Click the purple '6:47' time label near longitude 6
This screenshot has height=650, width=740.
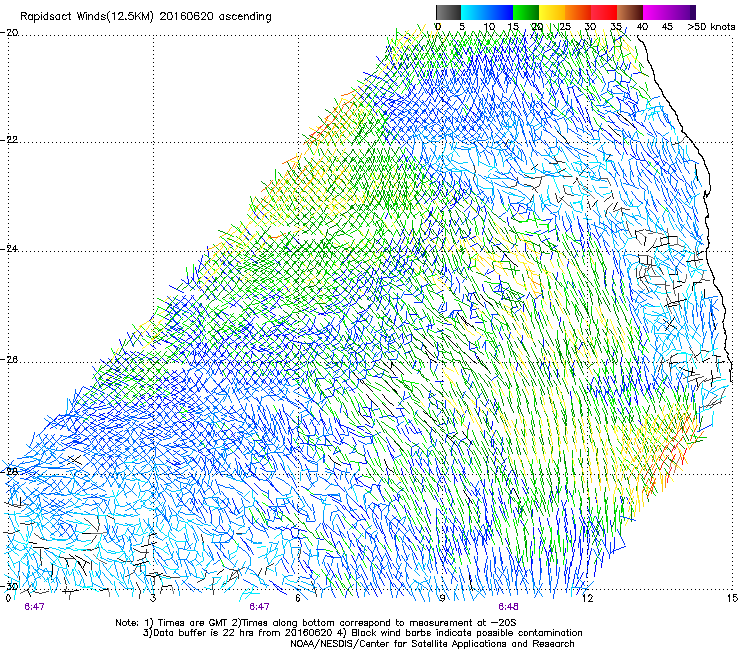pos(260,607)
